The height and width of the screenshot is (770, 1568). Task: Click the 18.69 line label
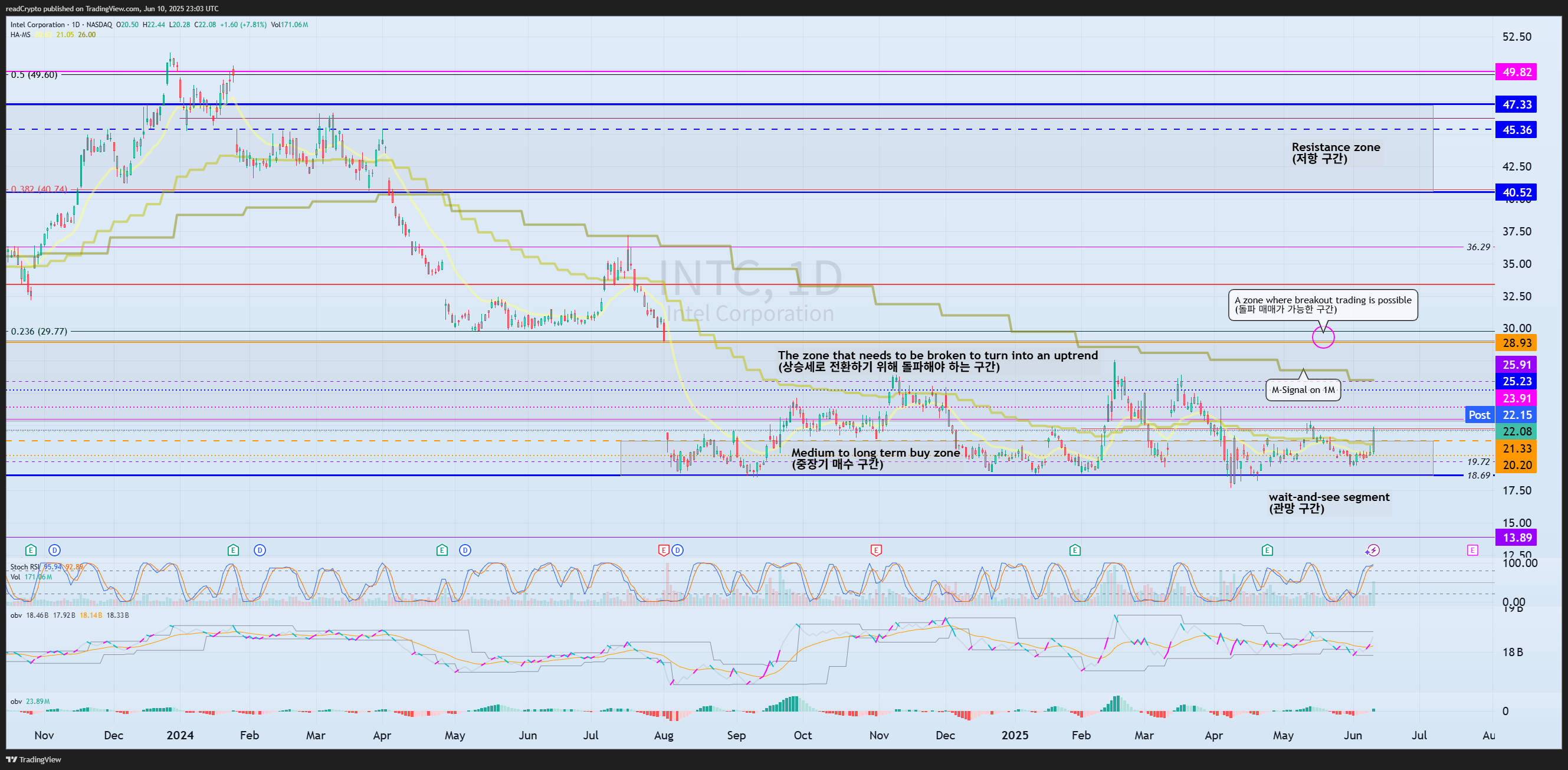(1478, 476)
